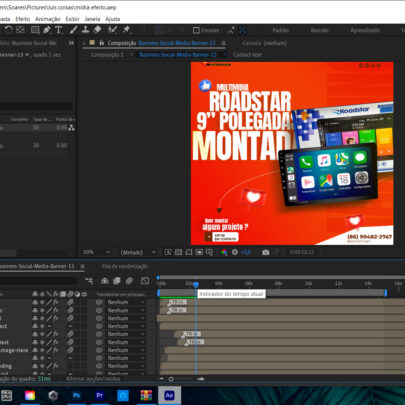Open the project item name dropdown arrow
The width and height of the screenshot is (405, 405).
27,55
